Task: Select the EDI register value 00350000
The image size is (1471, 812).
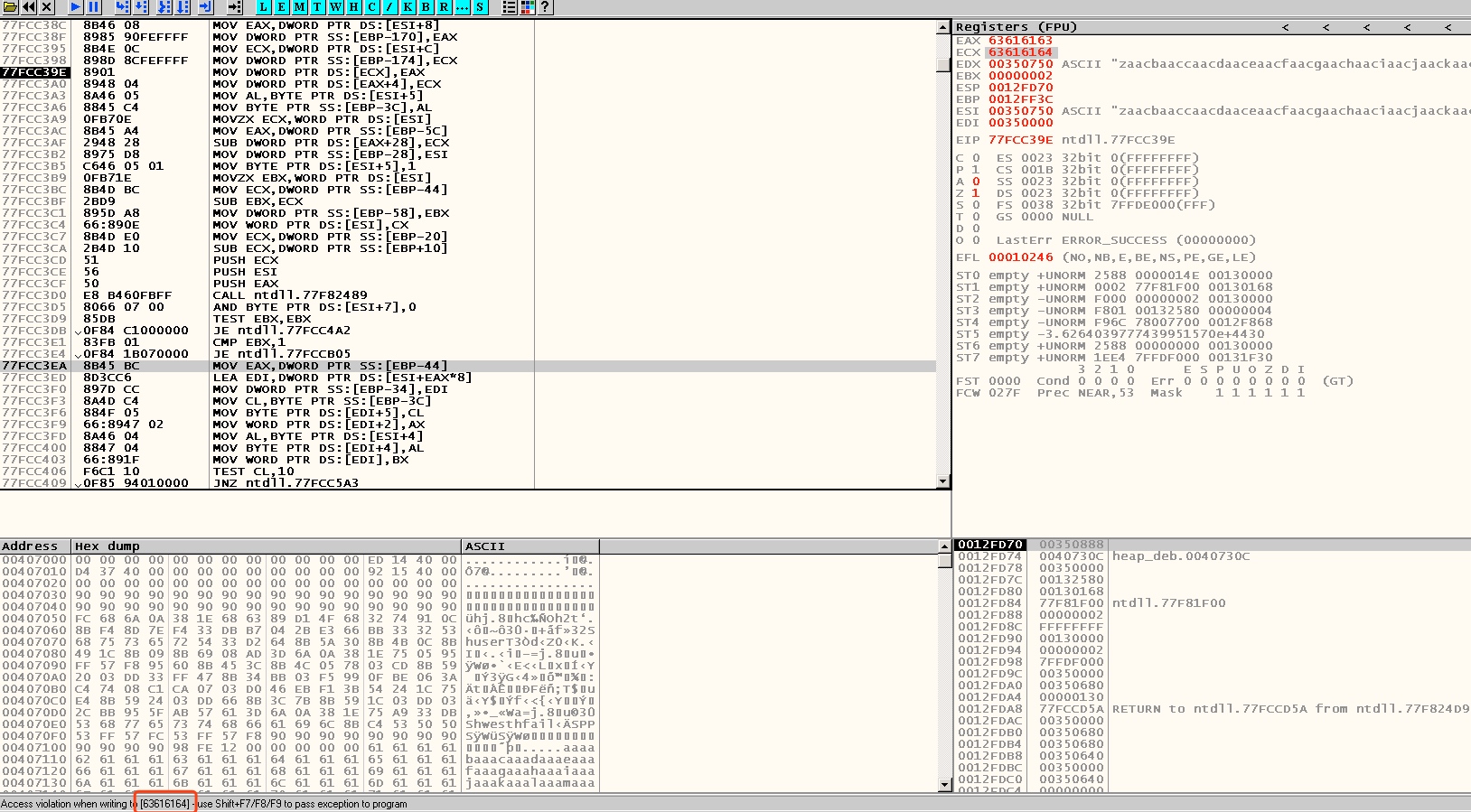Action: click(x=1020, y=123)
